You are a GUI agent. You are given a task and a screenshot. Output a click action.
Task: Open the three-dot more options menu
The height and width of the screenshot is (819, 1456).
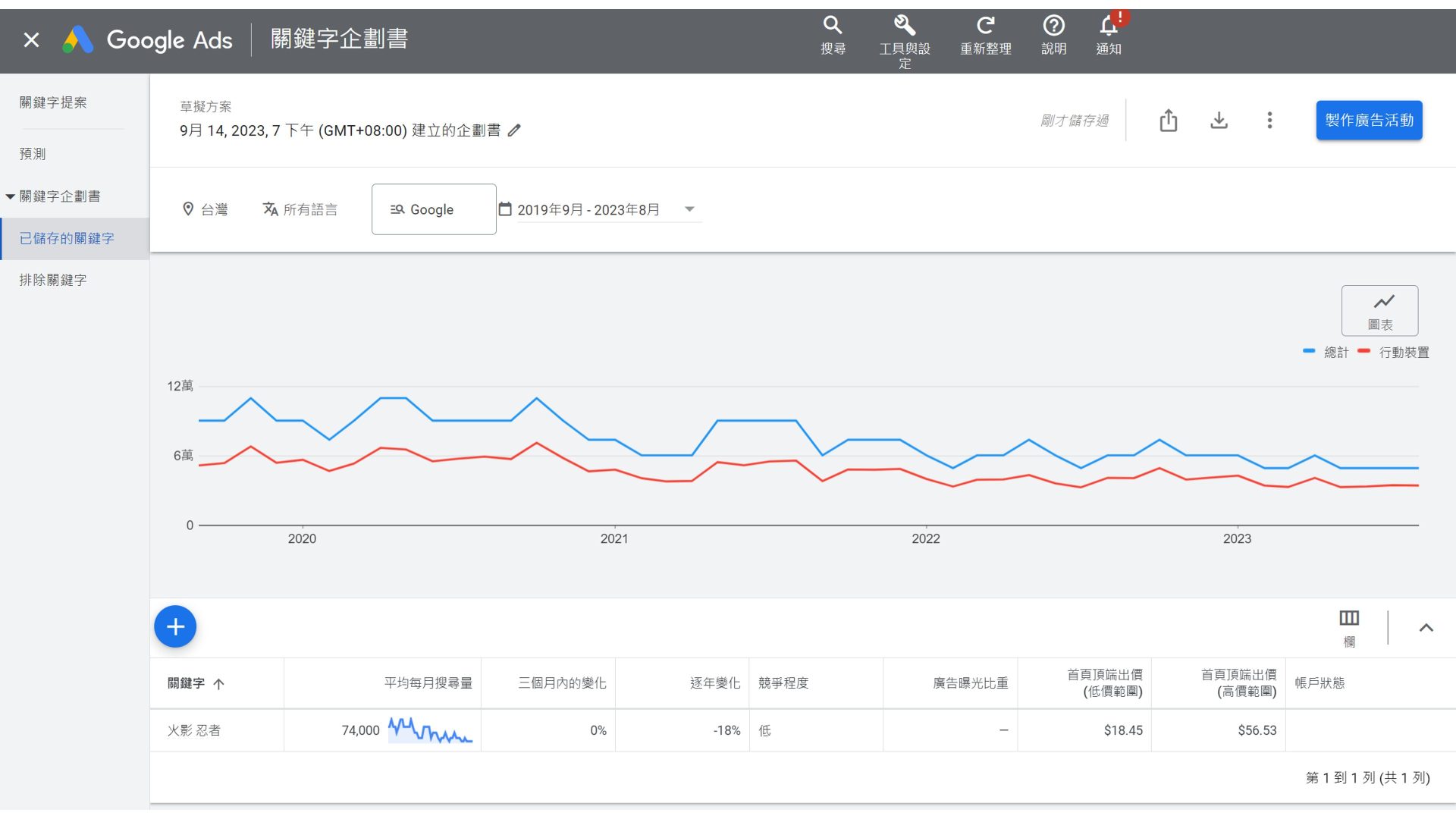click(x=1269, y=121)
